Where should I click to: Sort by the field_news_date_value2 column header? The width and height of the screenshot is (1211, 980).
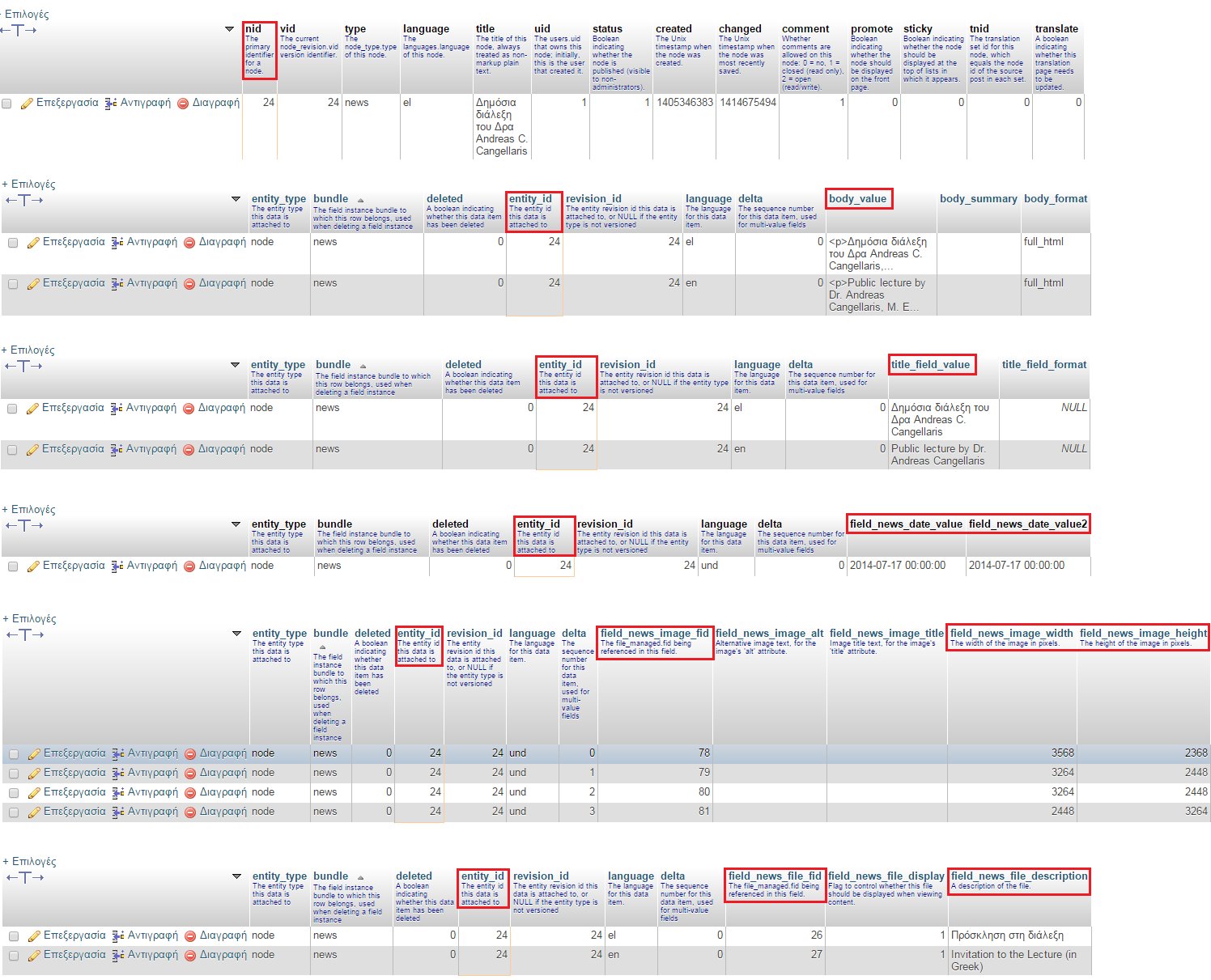[x=1028, y=524]
